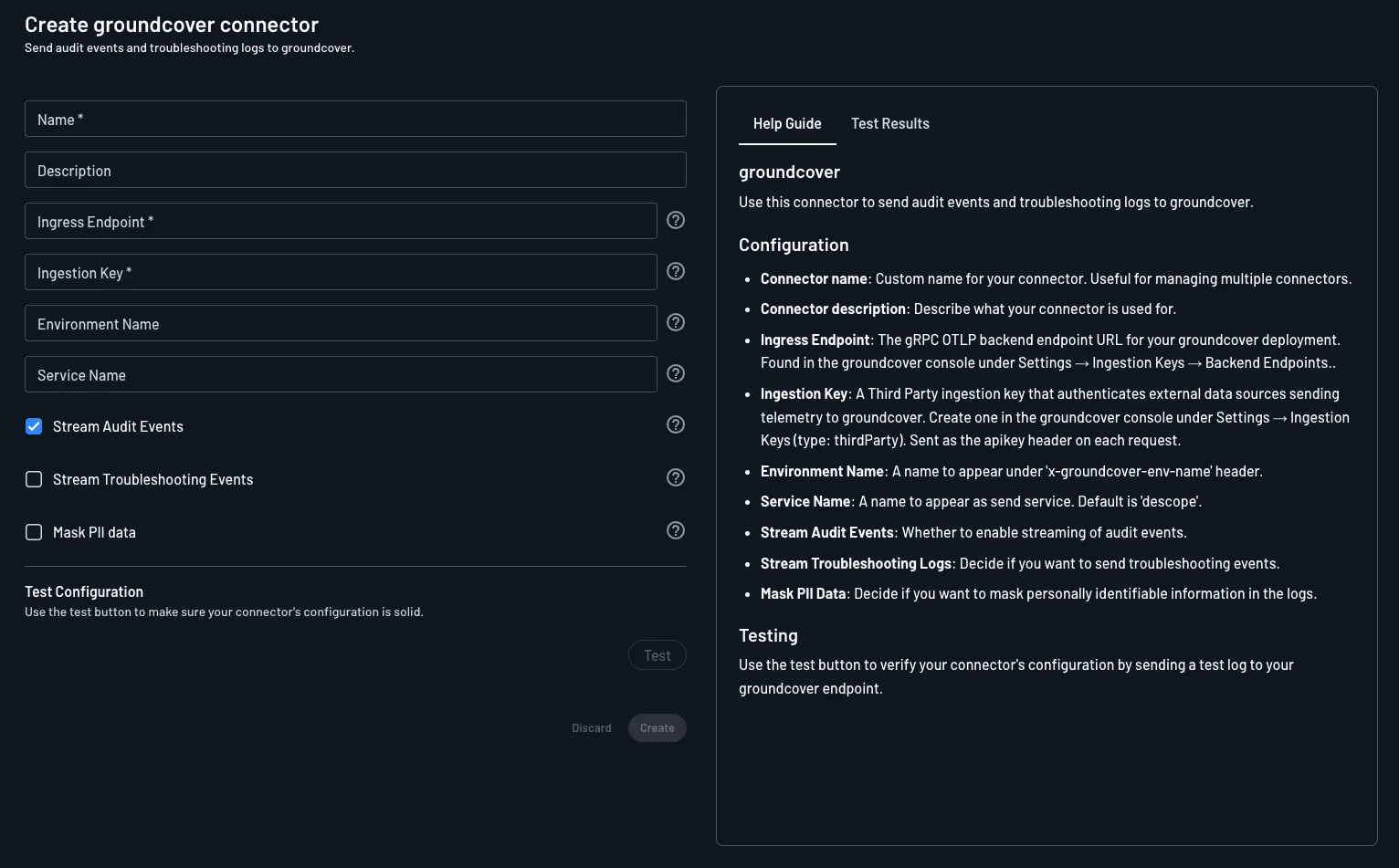Switch to the Test Results tab
This screenshot has width=1399, height=868.
click(890, 123)
